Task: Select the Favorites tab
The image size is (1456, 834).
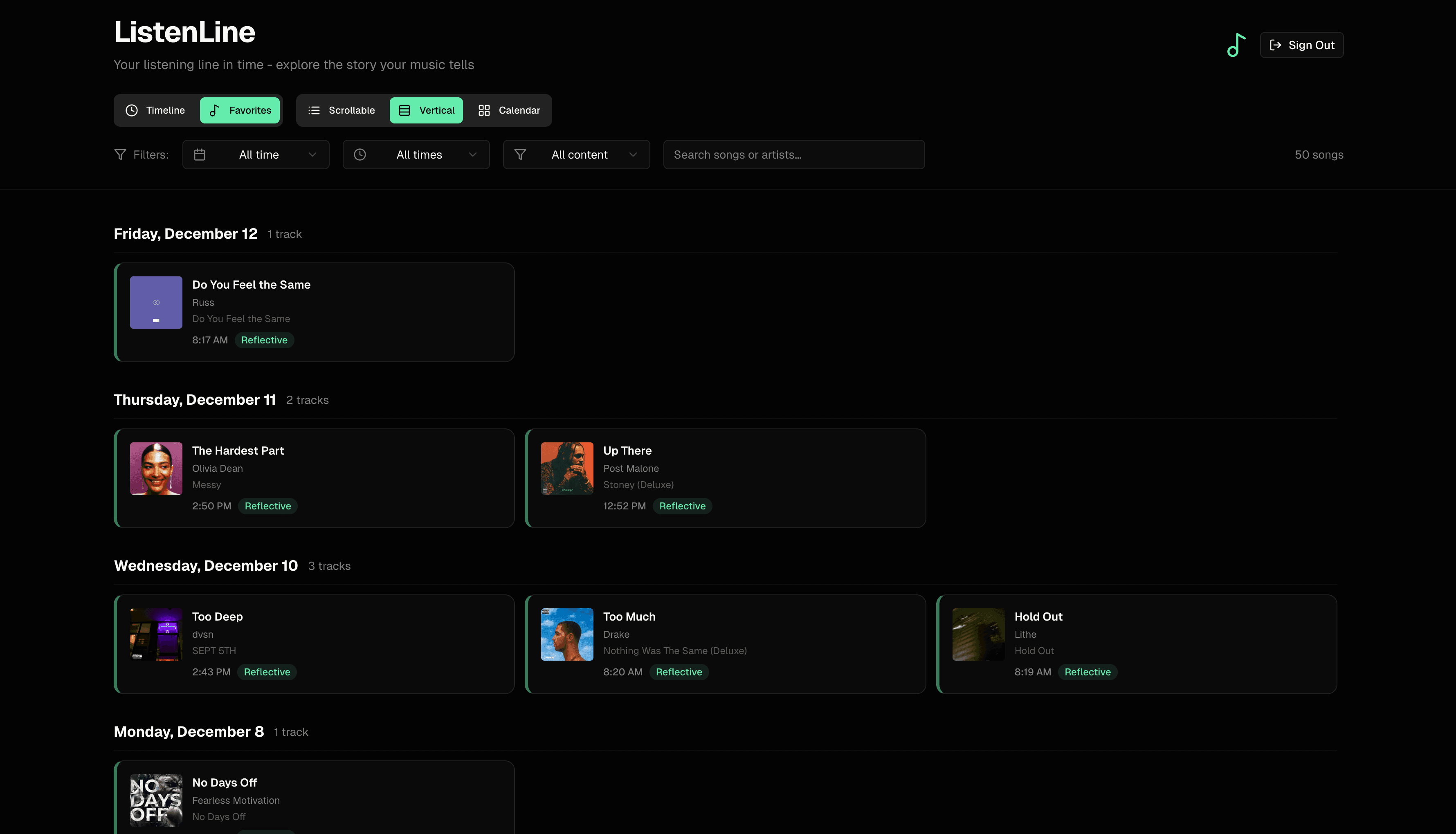Action: pos(240,110)
